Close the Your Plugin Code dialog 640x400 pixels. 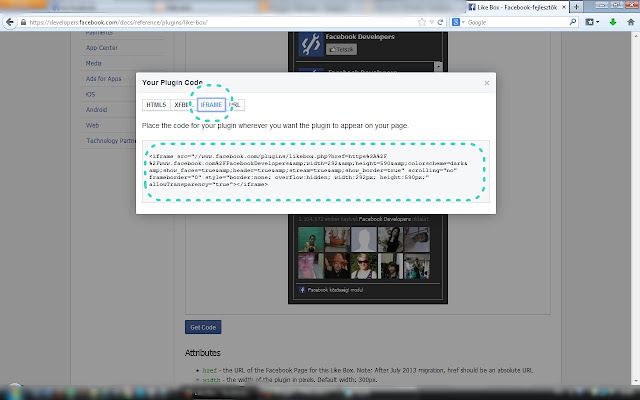[487, 83]
